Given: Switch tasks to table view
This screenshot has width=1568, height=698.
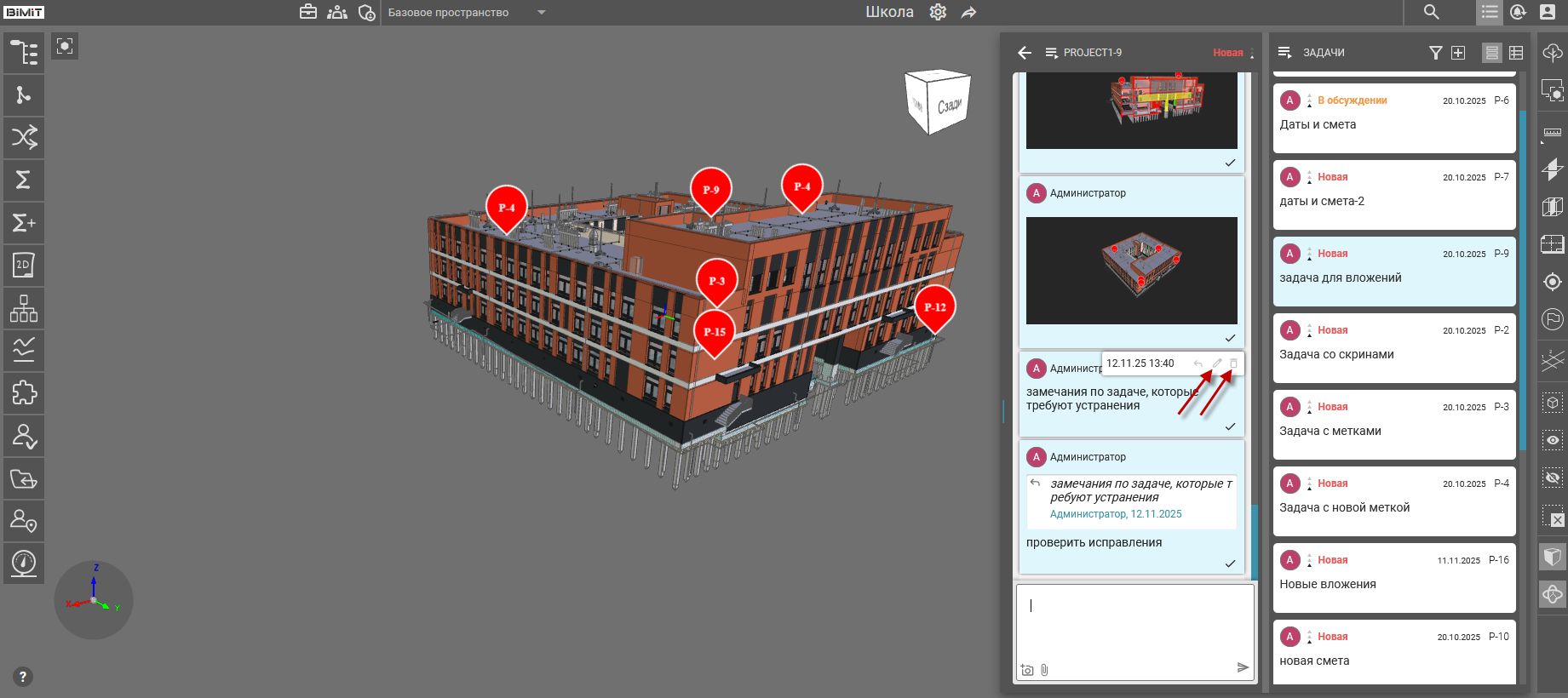Looking at the screenshot, I should click(x=1516, y=53).
